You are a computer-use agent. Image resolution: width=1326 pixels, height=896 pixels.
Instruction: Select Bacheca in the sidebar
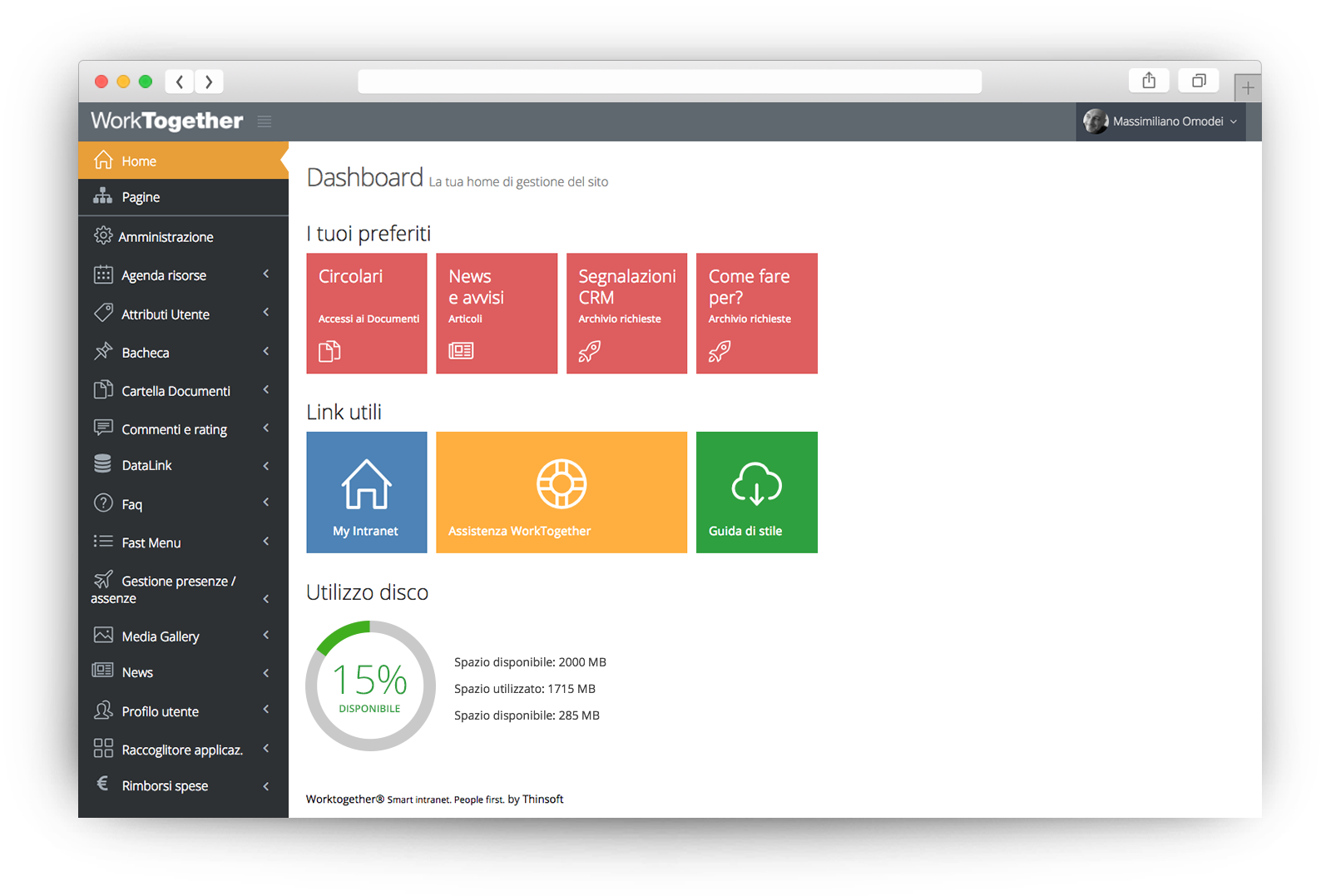click(183, 352)
